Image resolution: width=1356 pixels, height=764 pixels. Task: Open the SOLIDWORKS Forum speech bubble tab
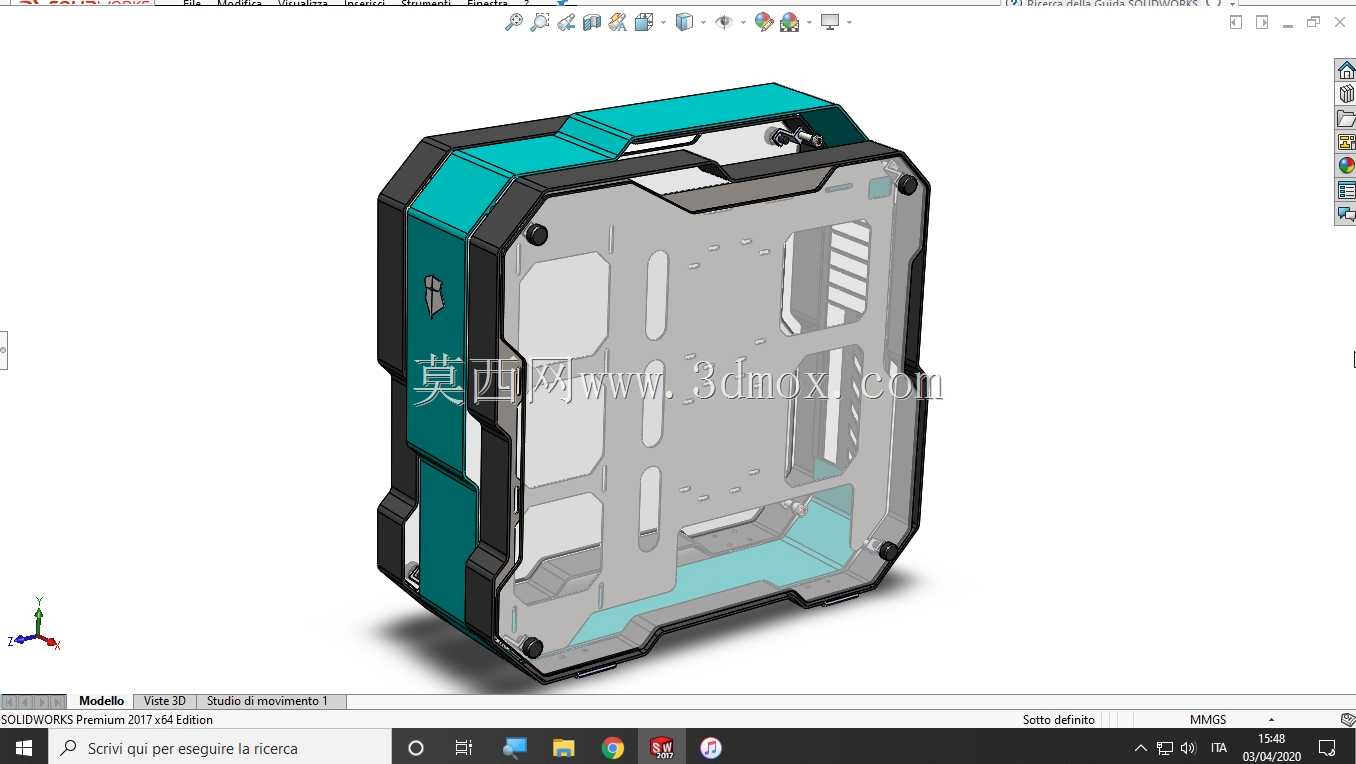(x=1346, y=214)
